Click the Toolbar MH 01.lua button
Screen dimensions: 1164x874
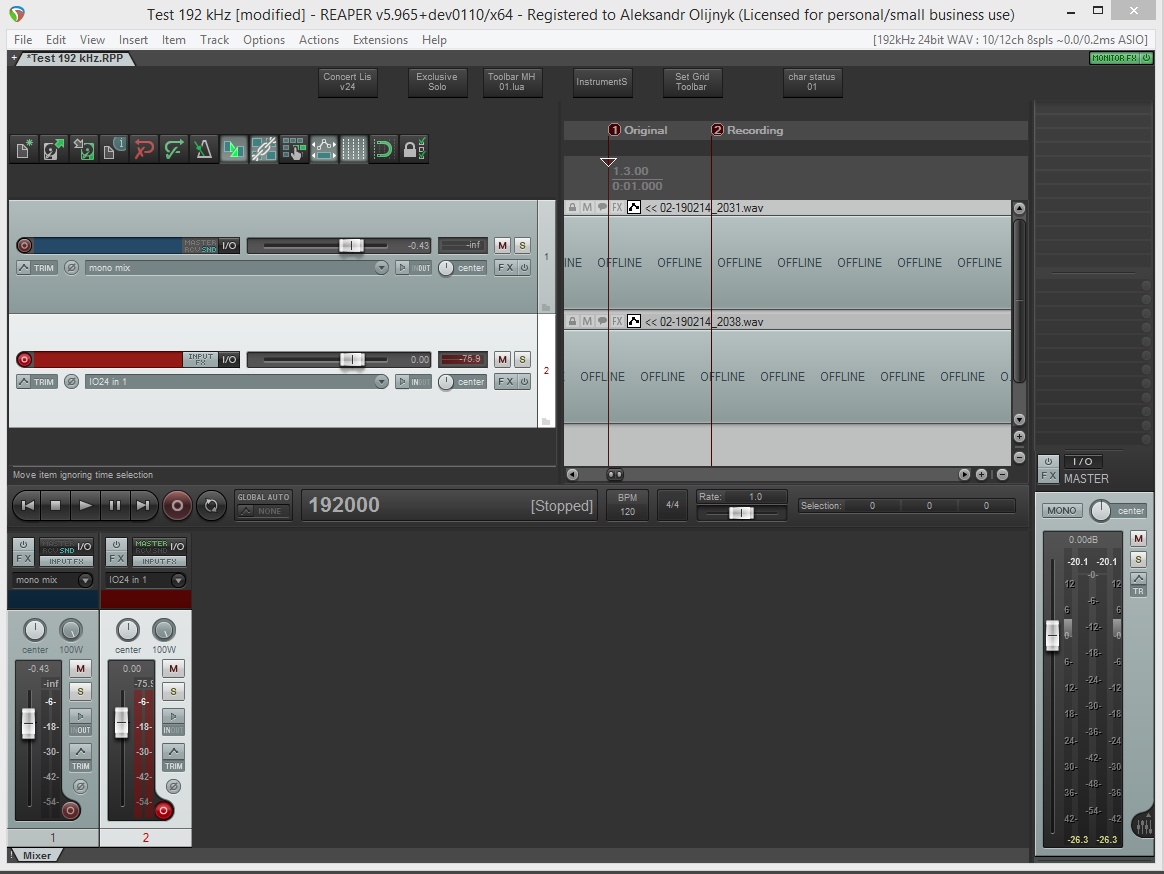[x=511, y=82]
